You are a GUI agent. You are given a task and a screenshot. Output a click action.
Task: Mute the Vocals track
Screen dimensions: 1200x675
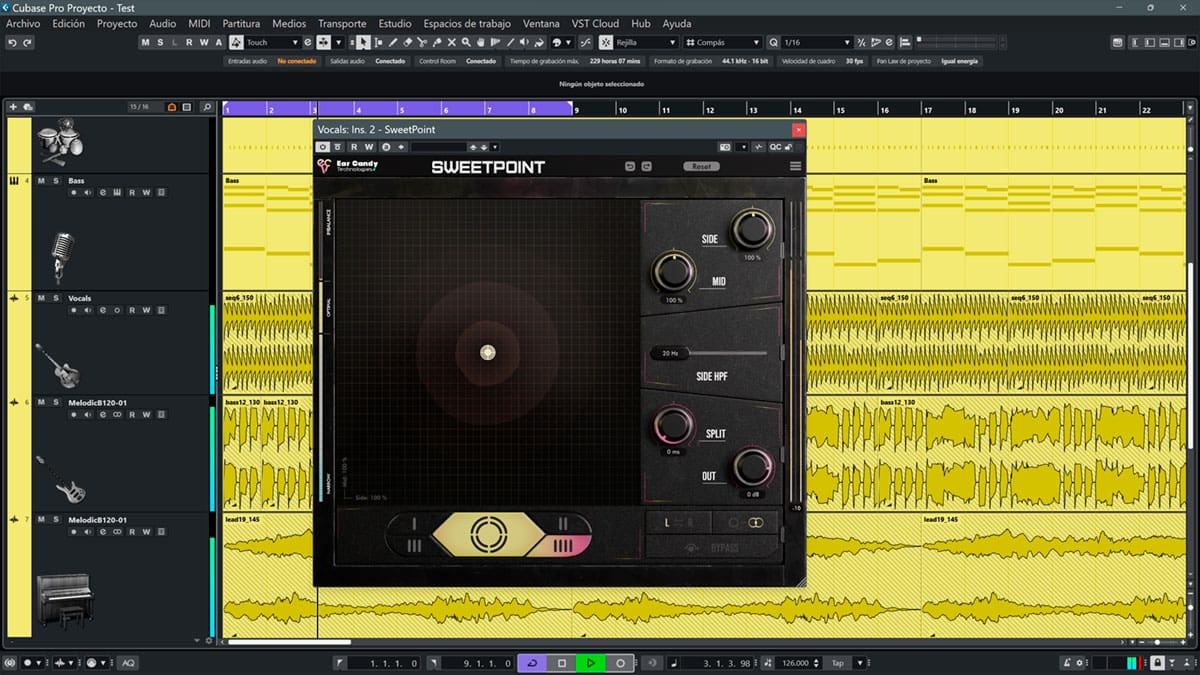[x=42, y=298]
